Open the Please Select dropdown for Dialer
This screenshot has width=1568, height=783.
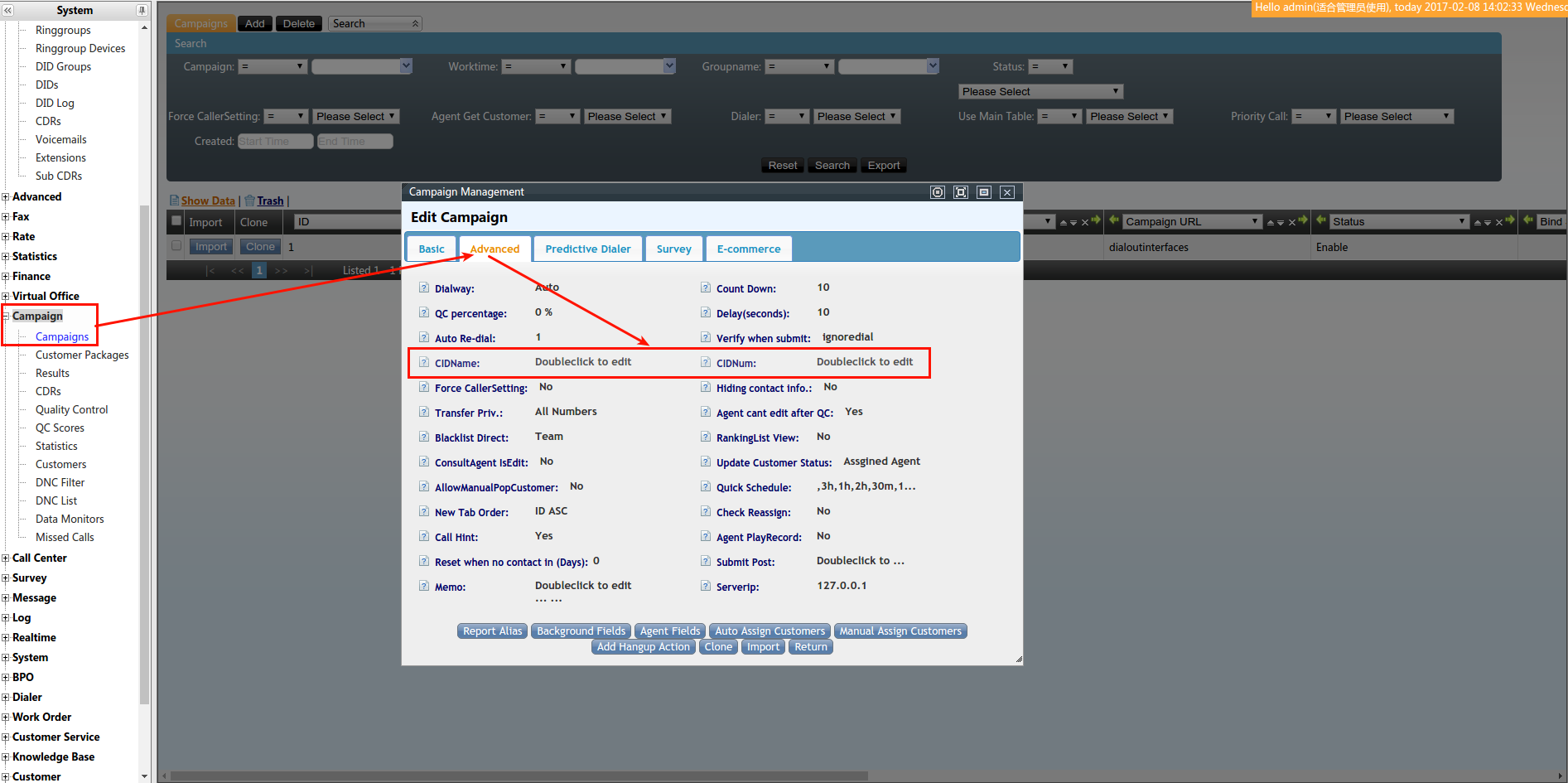pyautogui.click(x=856, y=117)
